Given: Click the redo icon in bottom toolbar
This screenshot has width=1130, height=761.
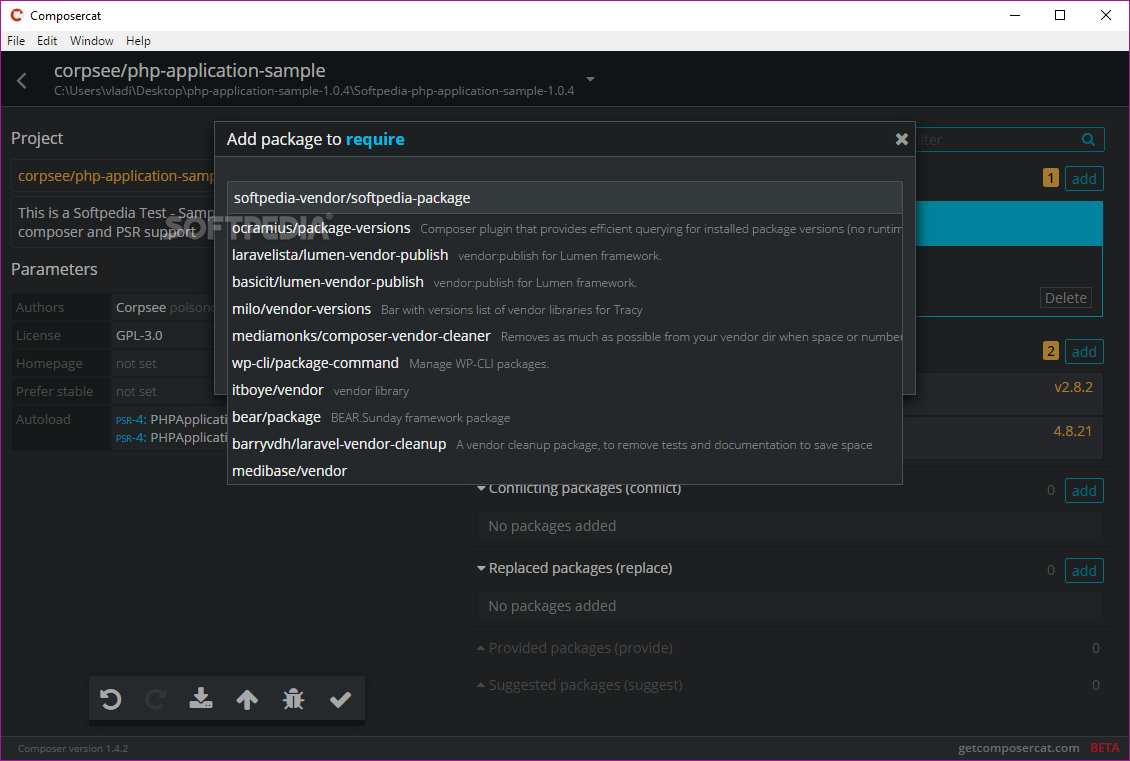Looking at the screenshot, I should [x=156, y=699].
